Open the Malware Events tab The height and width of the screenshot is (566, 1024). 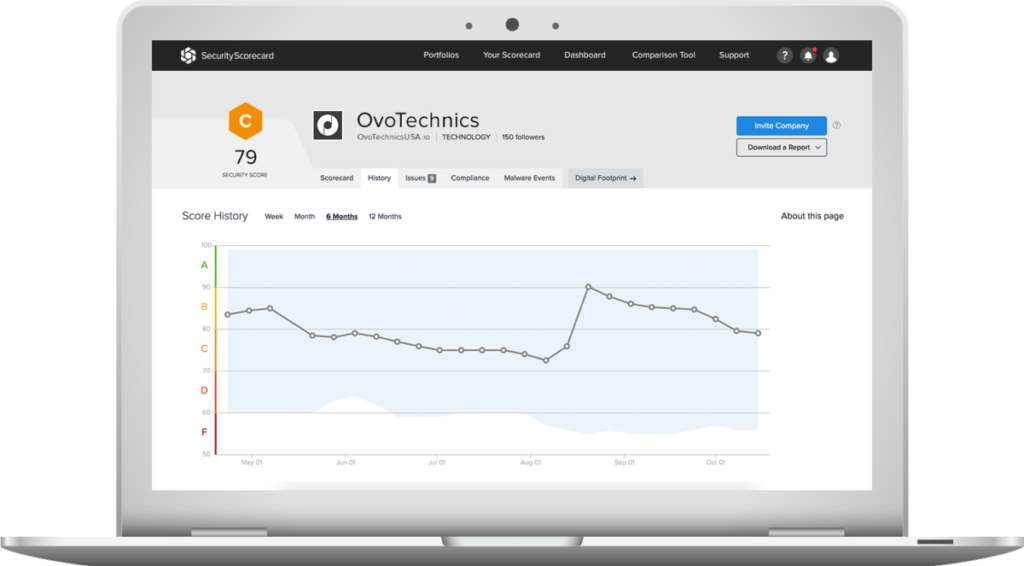pos(529,178)
